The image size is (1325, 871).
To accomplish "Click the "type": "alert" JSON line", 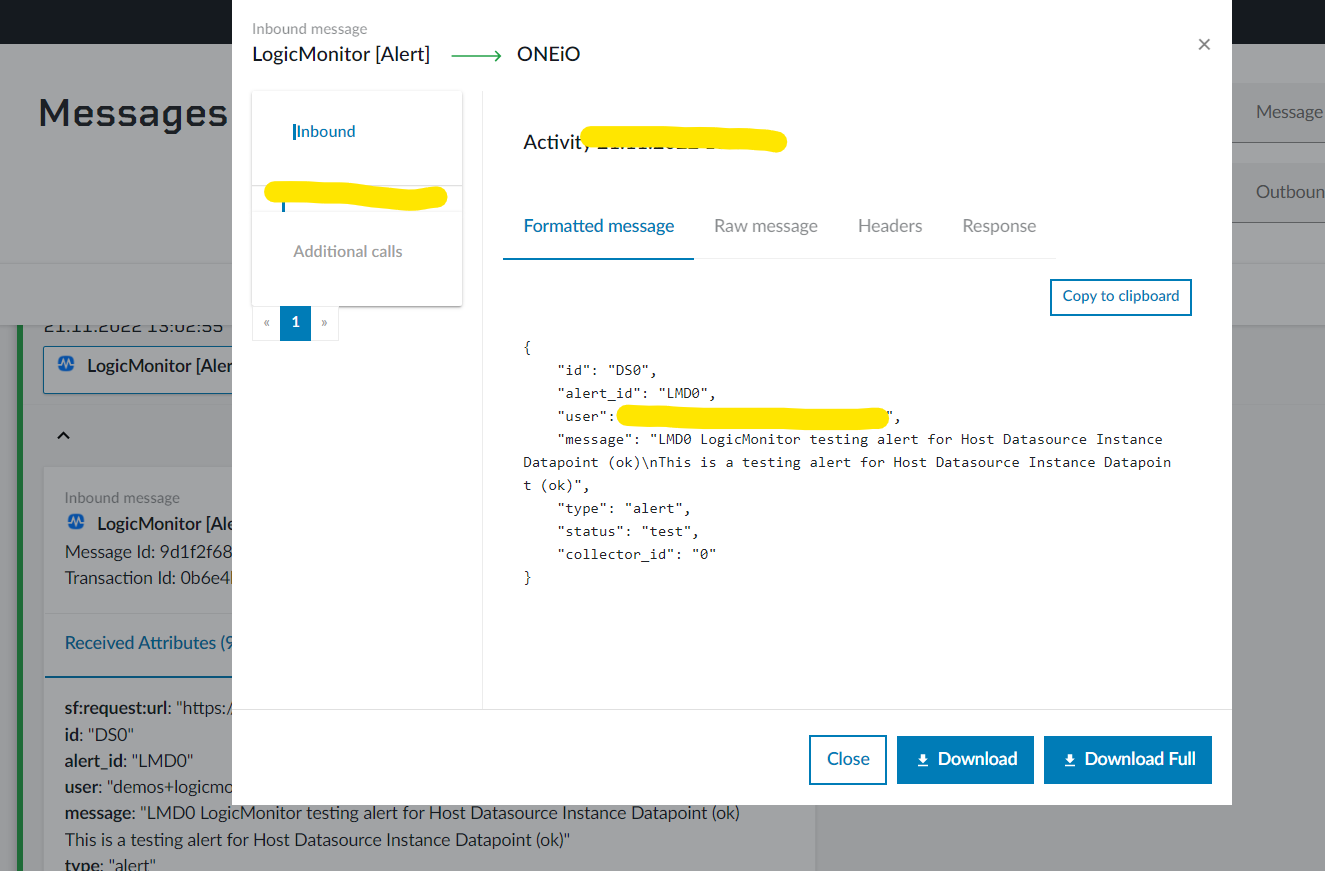I will pos(624,508).
